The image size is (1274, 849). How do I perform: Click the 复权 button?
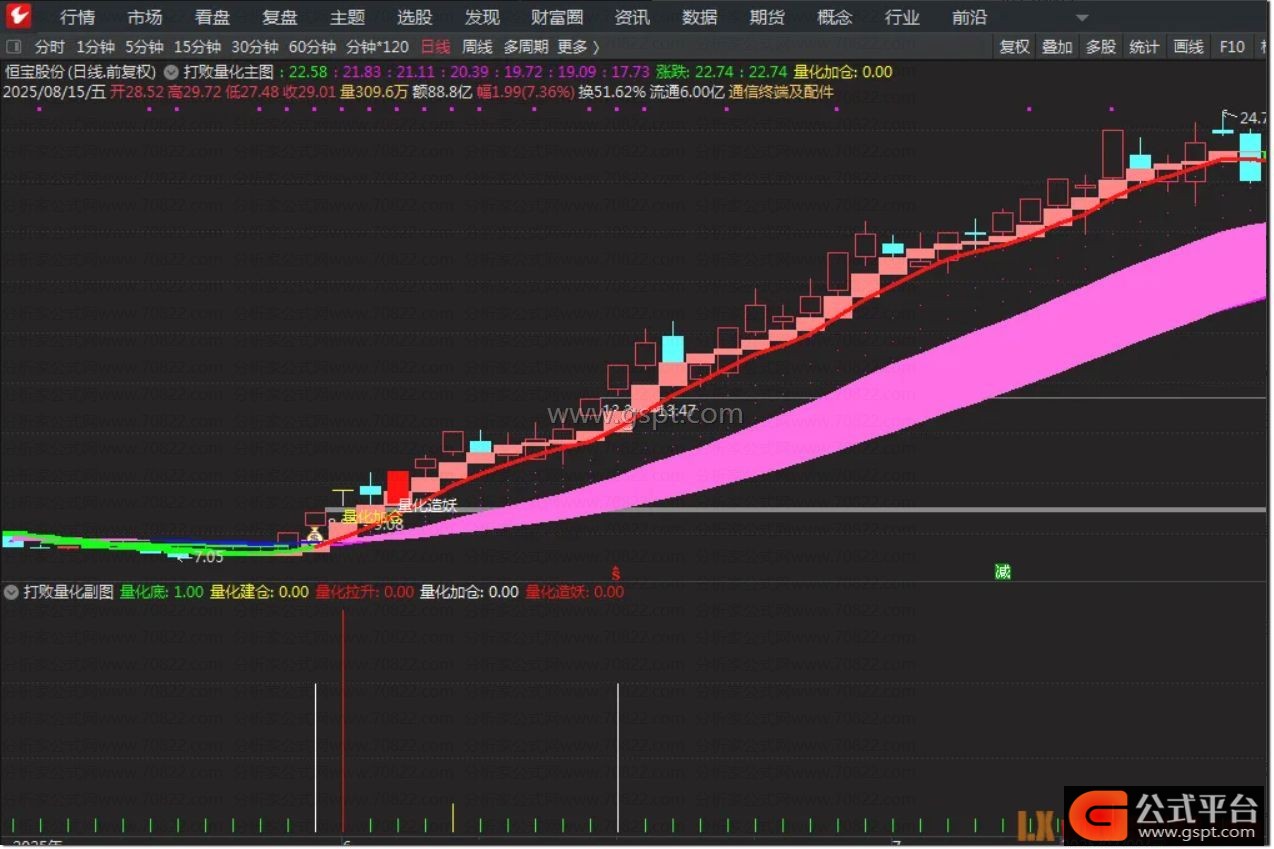coord(1015,47)
